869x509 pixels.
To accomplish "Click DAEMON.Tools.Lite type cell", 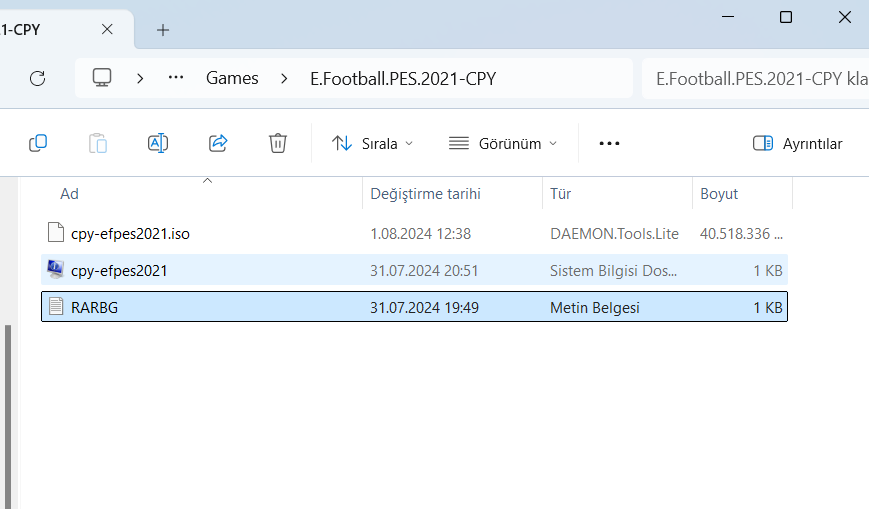I will 614,233.
